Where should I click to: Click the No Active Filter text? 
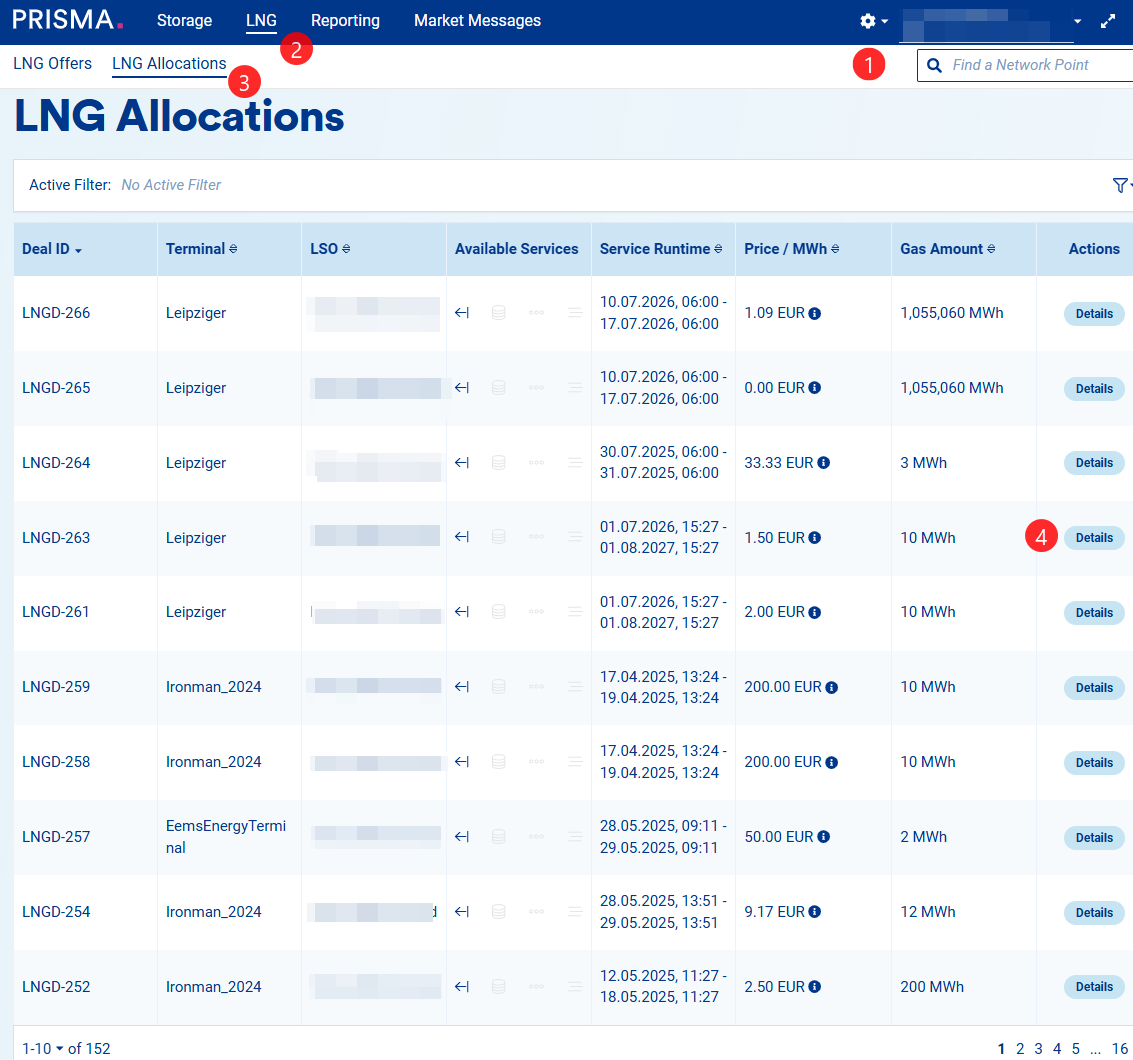click(171, 185)
